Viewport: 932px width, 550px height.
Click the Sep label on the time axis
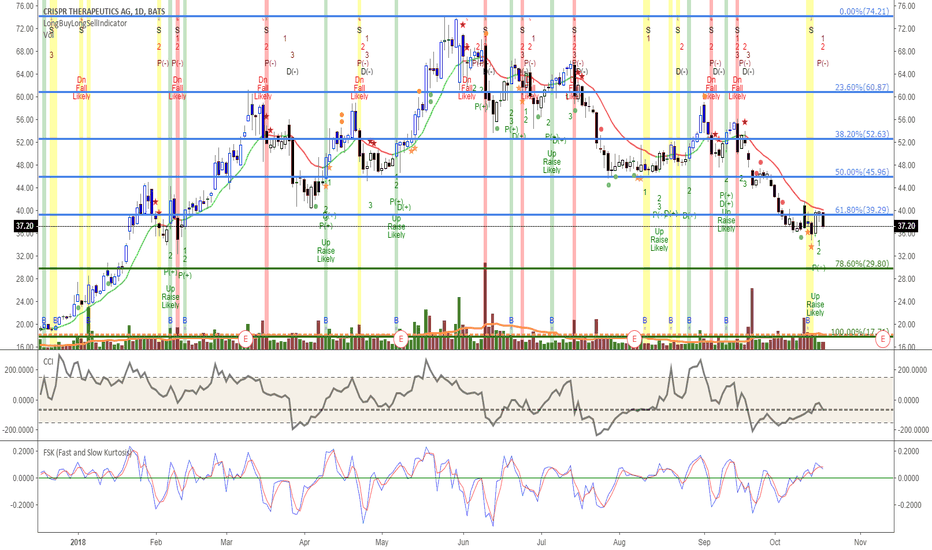coord(704,542)
